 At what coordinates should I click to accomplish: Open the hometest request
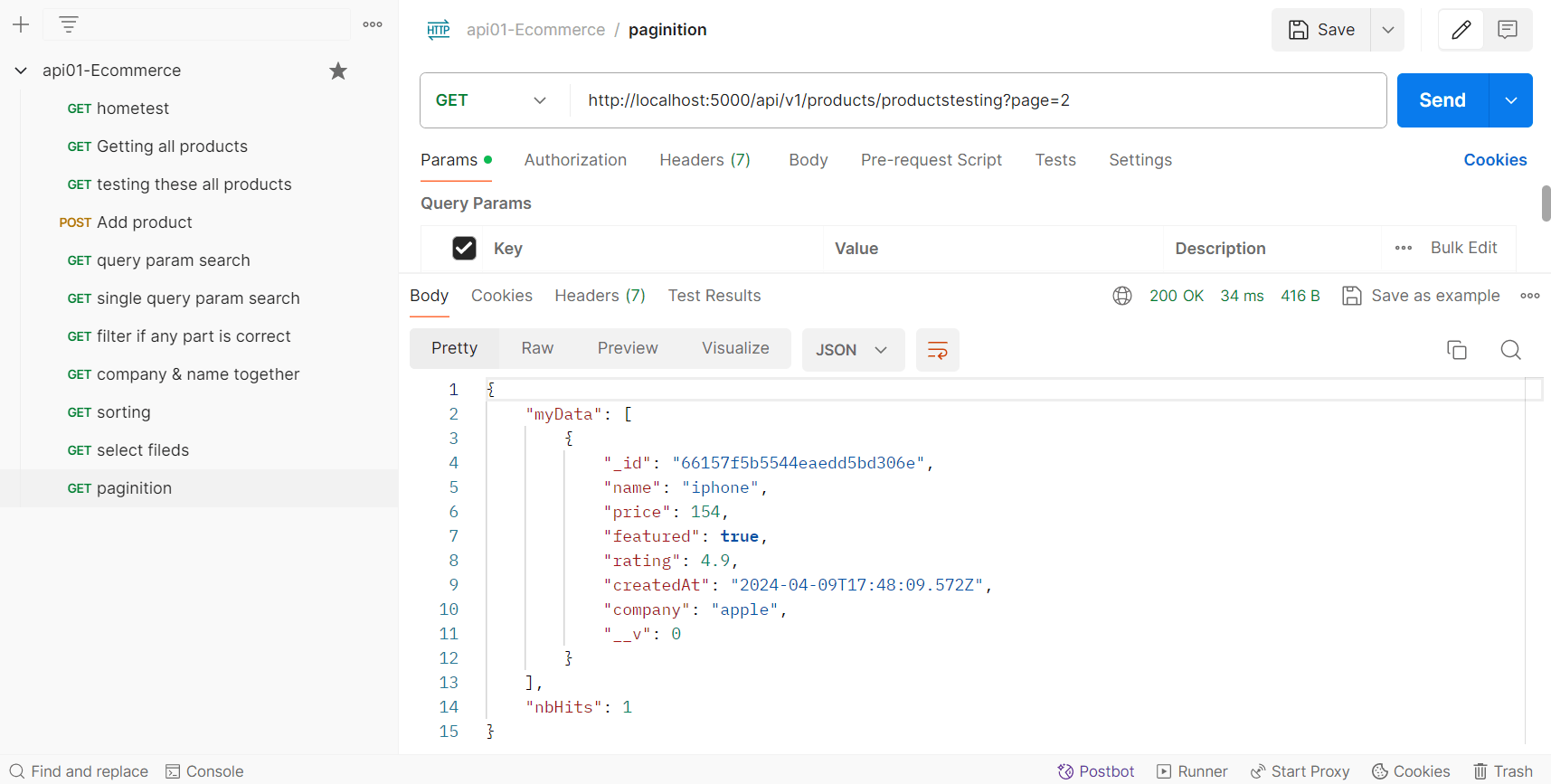pos(199,109)
